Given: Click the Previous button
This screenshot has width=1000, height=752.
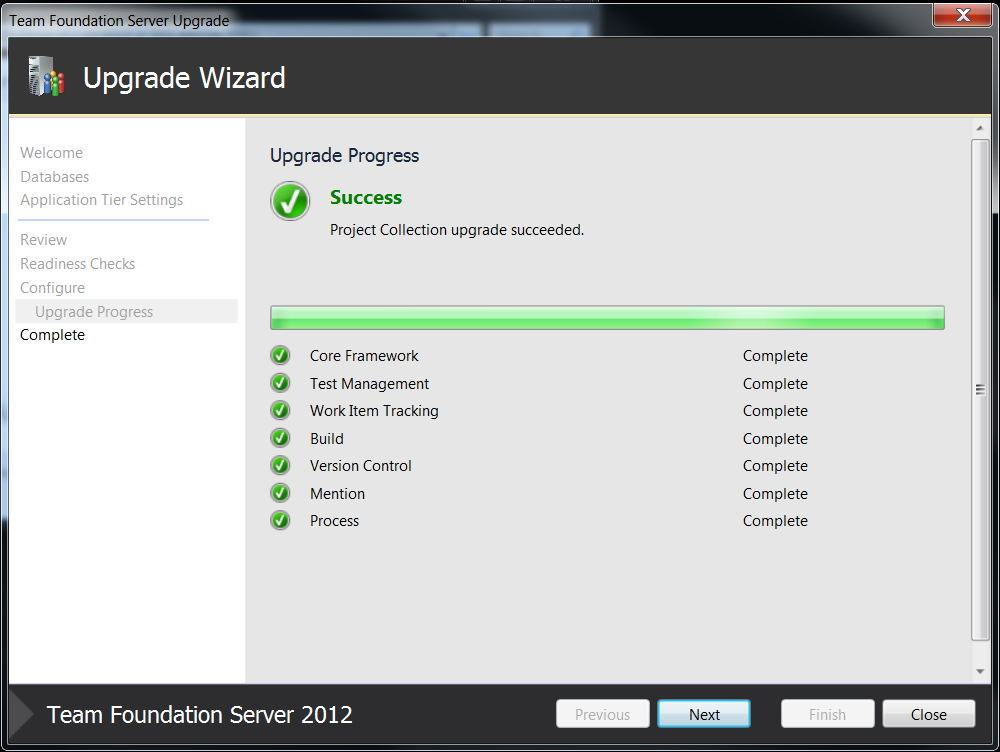Looking at the screenshot, I should [603, 714].
